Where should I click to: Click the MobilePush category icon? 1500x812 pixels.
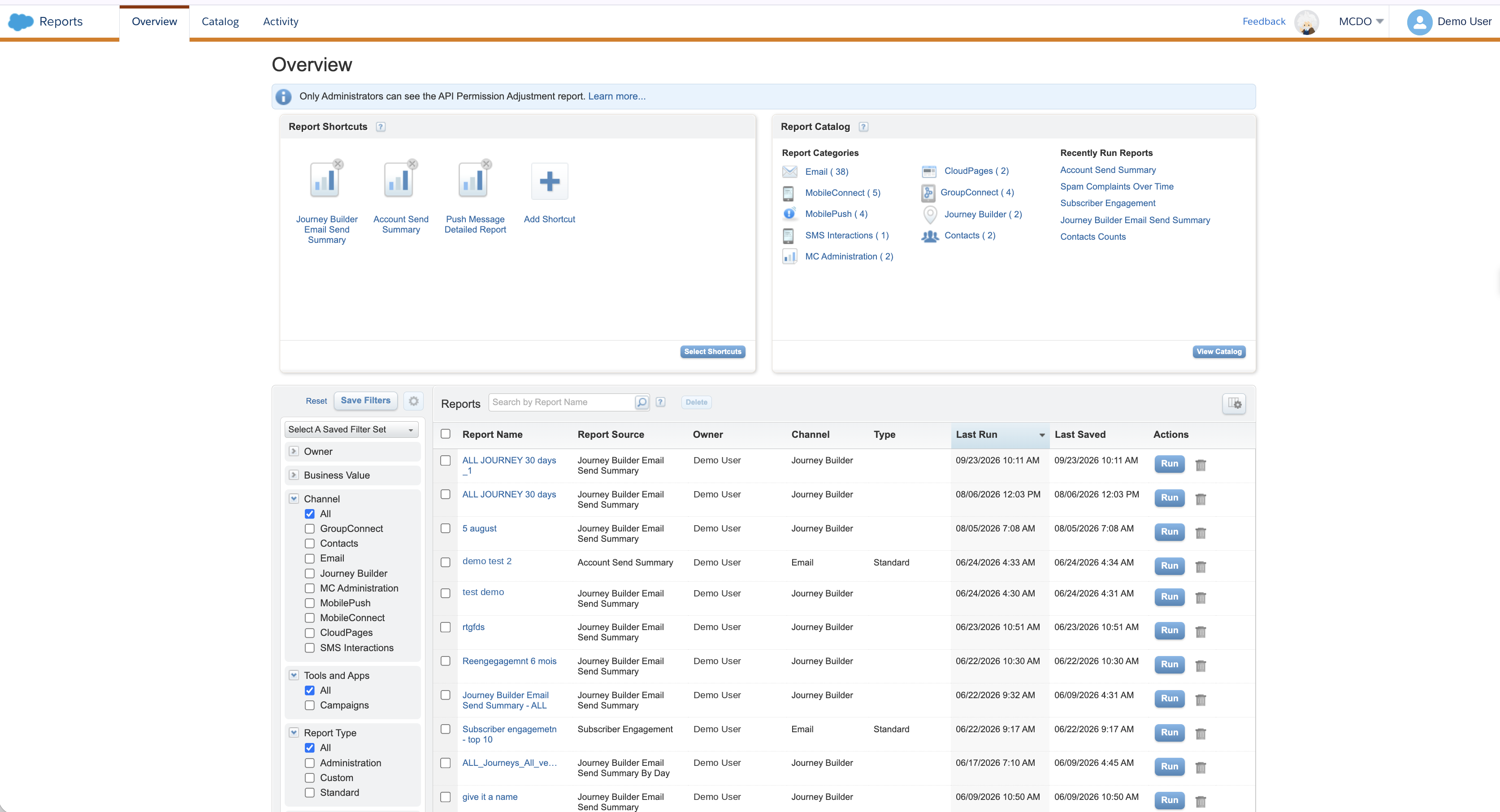tap(789, 214)
